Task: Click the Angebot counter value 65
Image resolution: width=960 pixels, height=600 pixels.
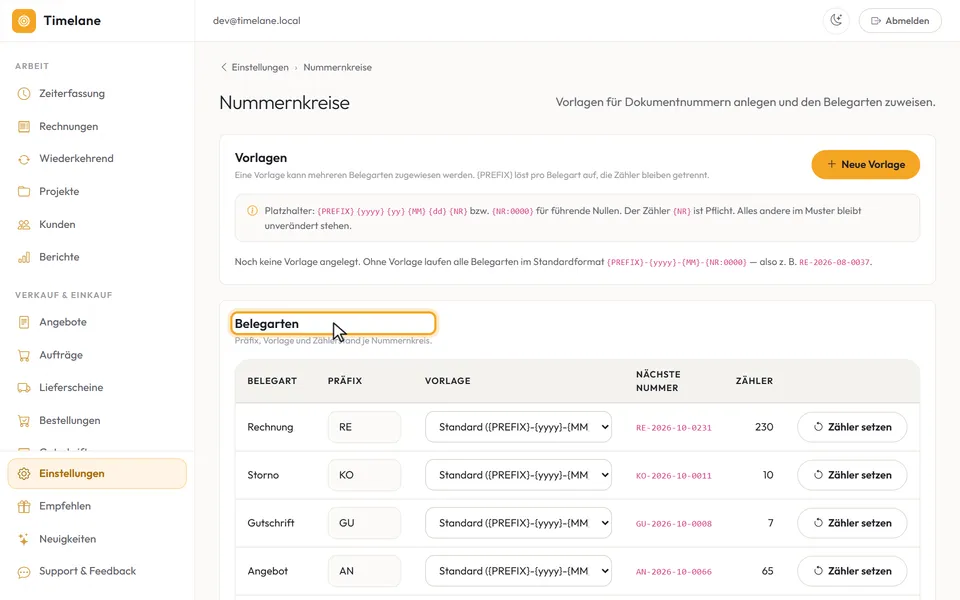Action: click(x=768, y=571)
